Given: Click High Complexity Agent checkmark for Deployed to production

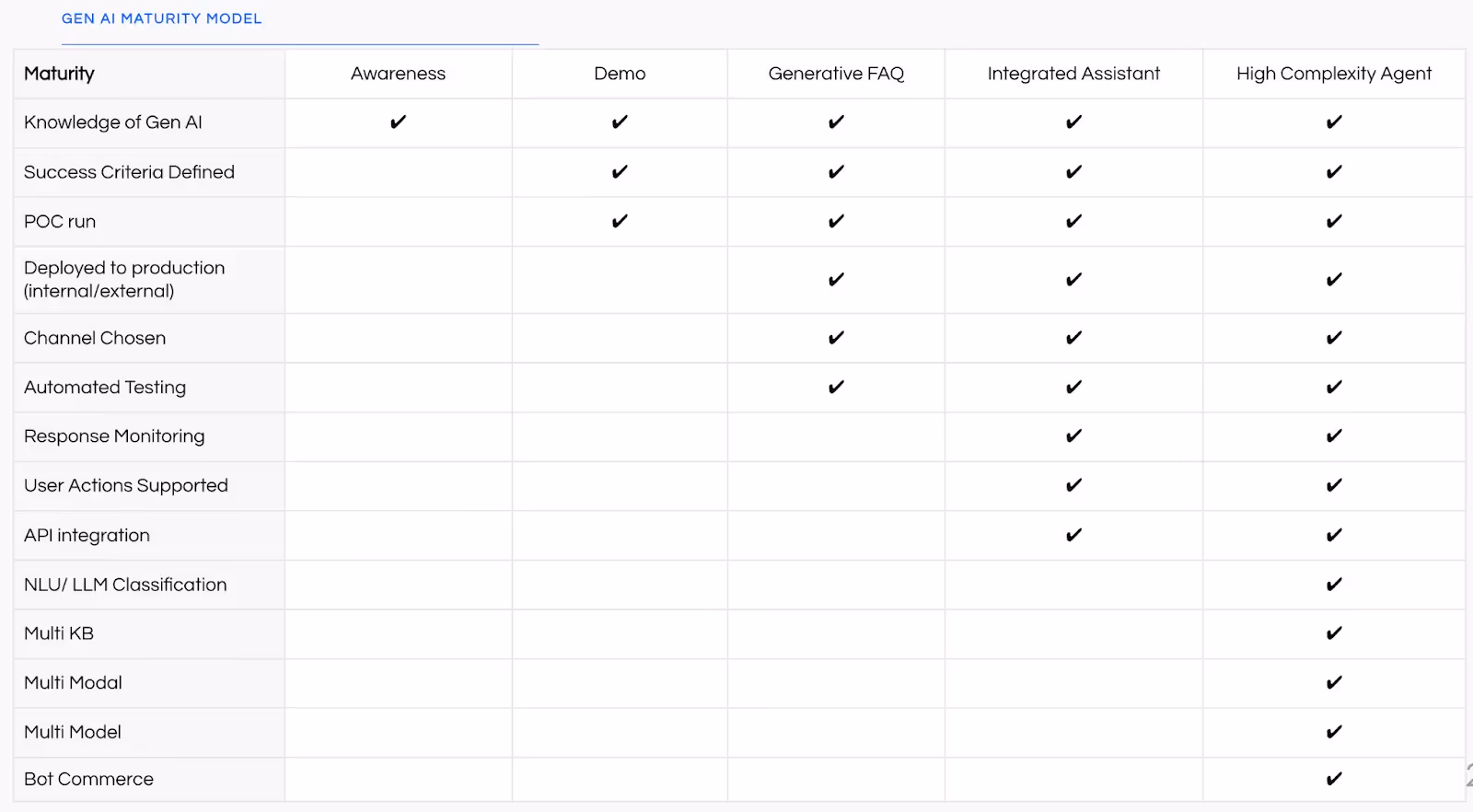Looking at the screenshot, I should (1334, 279).
